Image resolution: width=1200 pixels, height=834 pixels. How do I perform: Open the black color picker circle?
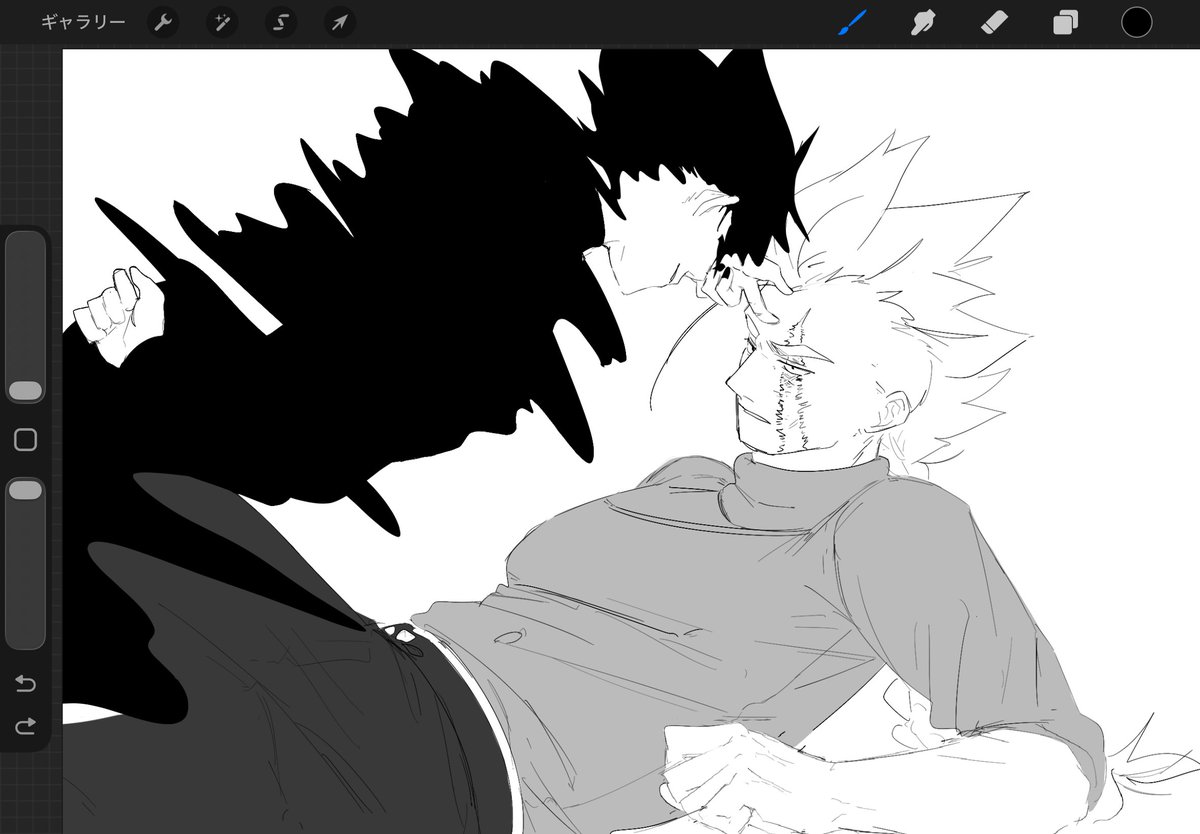pos(1137,22)
